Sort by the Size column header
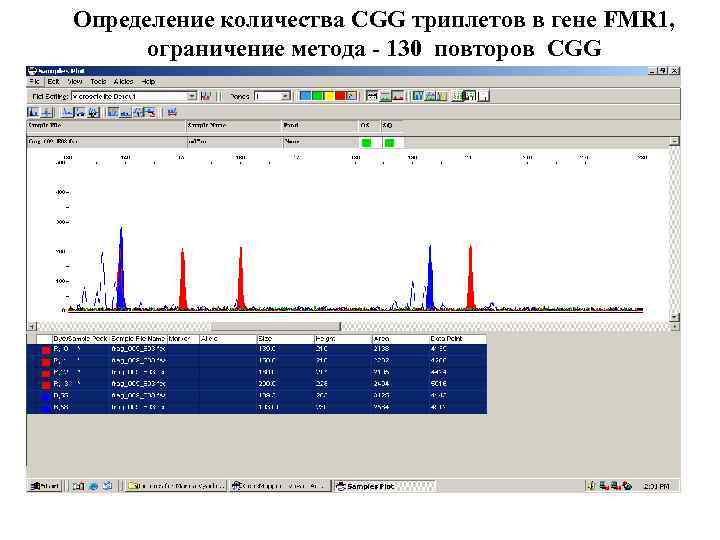Viewport: 720px width, 540px height. [x=285, y=339]
